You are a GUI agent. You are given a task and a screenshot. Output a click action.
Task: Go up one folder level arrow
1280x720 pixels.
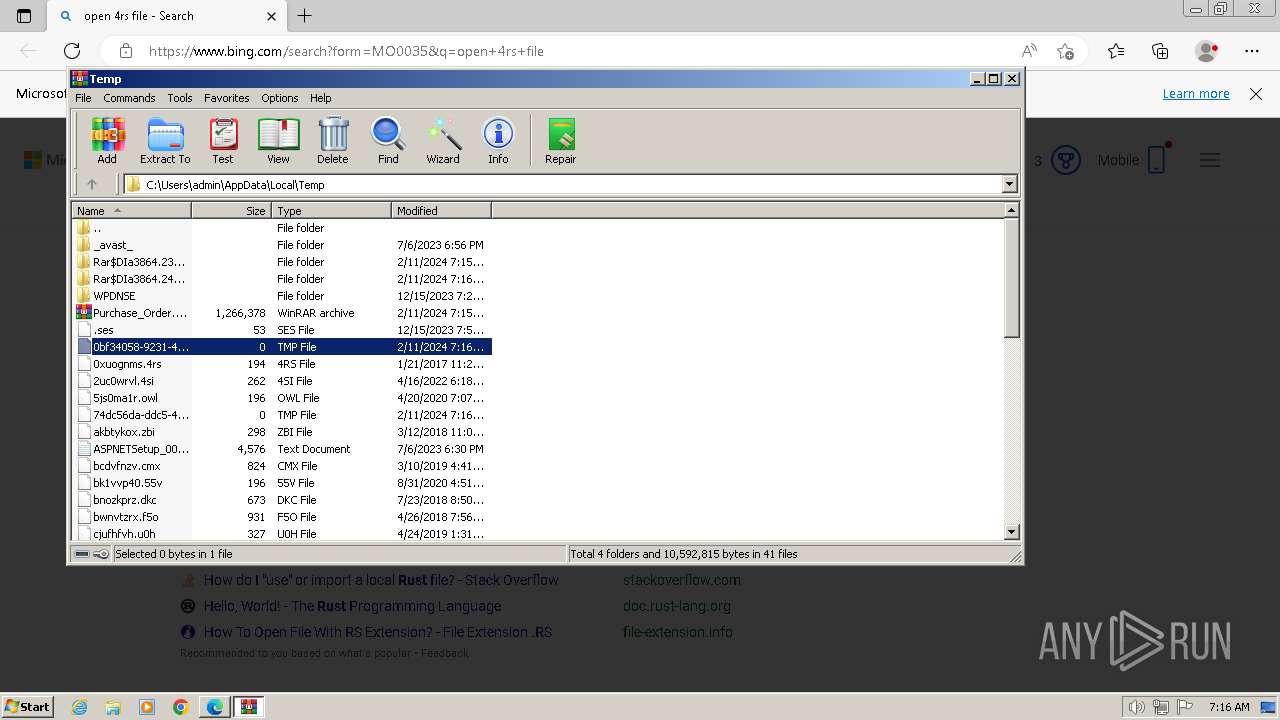(92, 184)
